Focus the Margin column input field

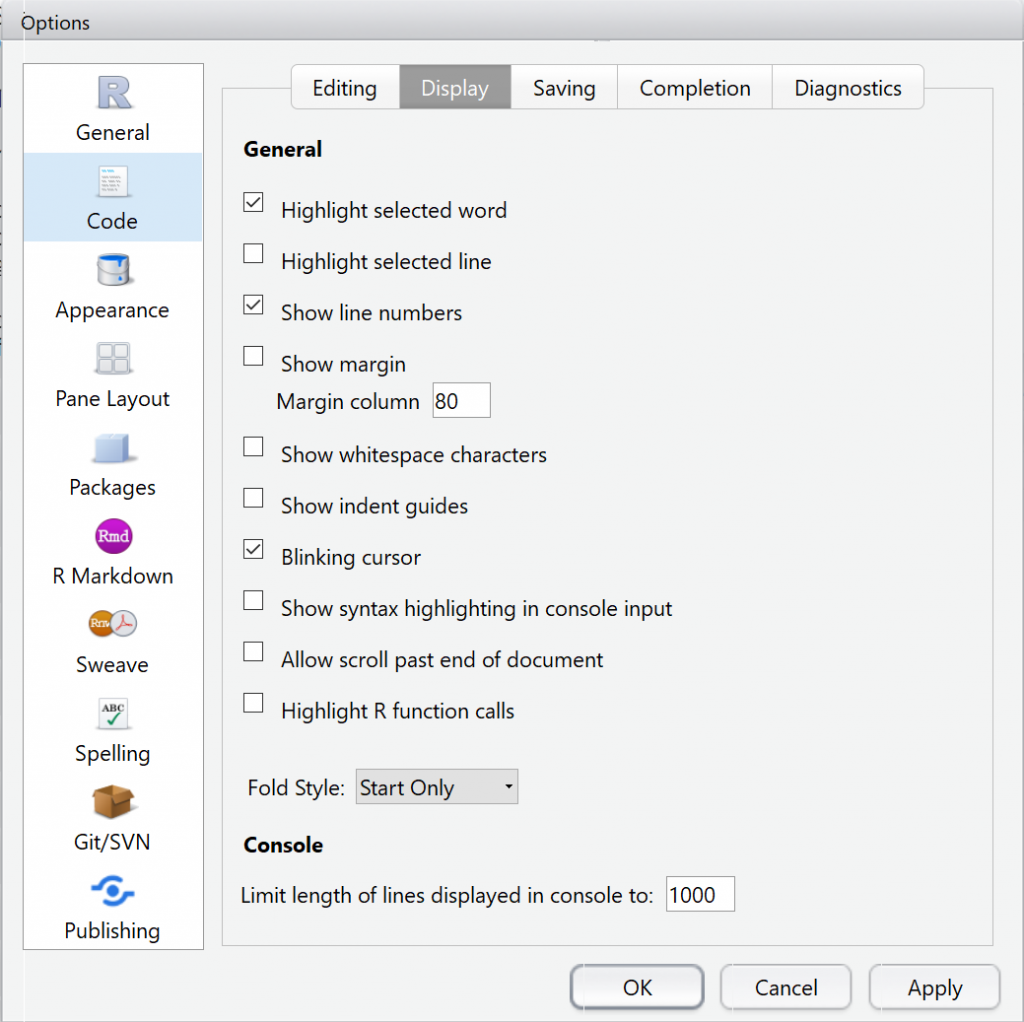[x=462, y=400]
